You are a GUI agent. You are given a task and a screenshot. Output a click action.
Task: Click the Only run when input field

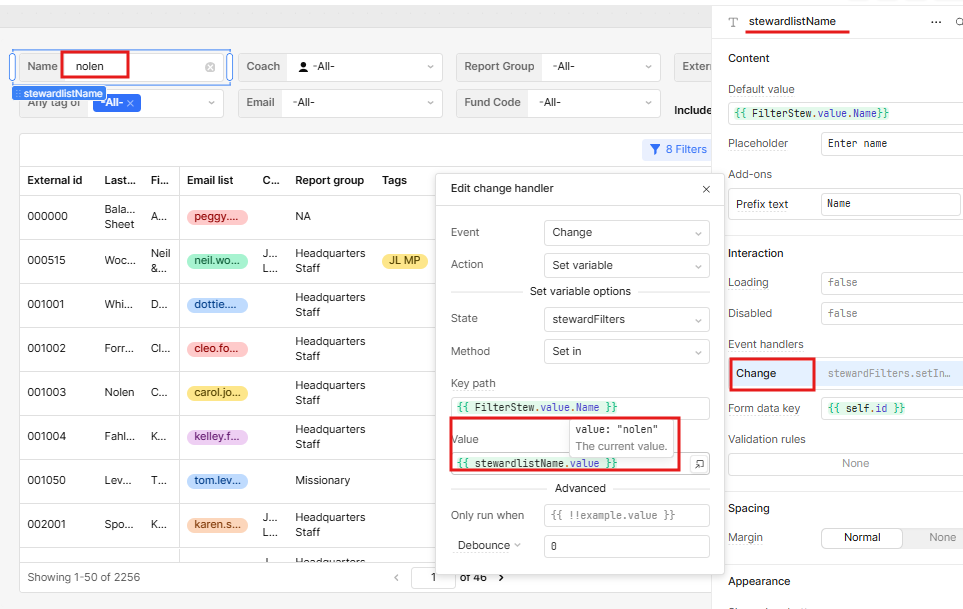click(626, 515)
